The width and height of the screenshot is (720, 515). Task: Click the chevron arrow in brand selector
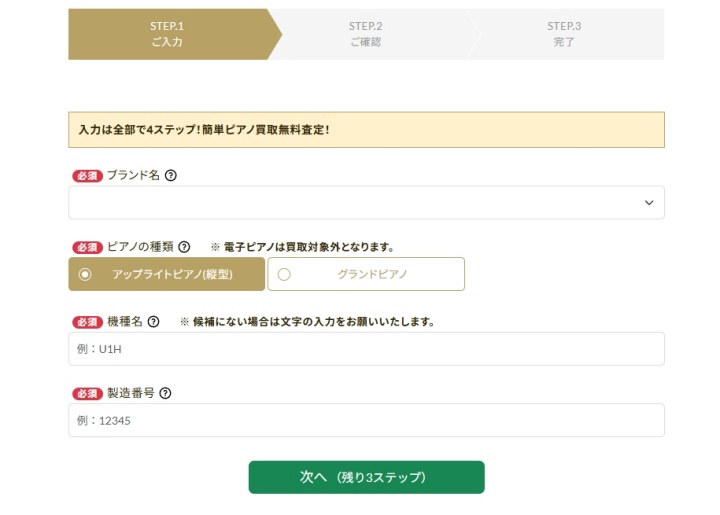648,203
